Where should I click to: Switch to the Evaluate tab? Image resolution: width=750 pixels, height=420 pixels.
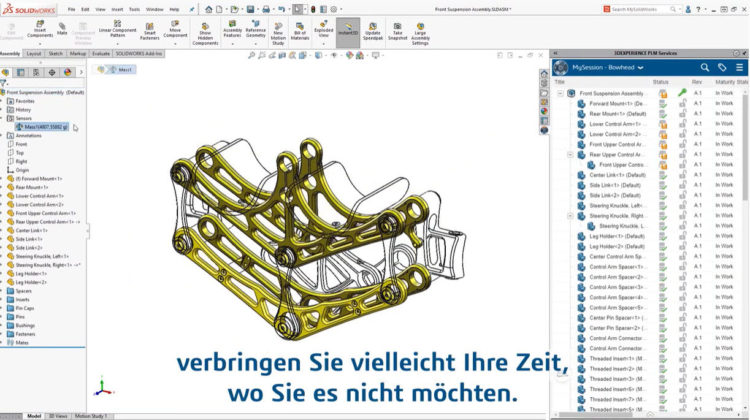click(101, 54)
